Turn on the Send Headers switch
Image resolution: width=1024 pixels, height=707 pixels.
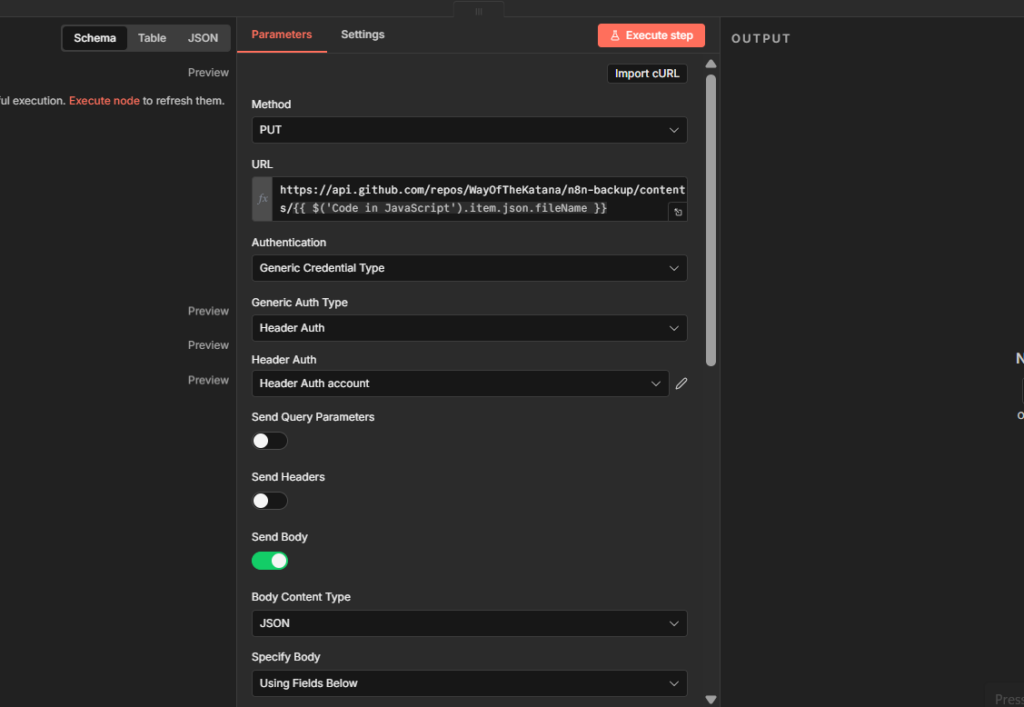(269, 501)
